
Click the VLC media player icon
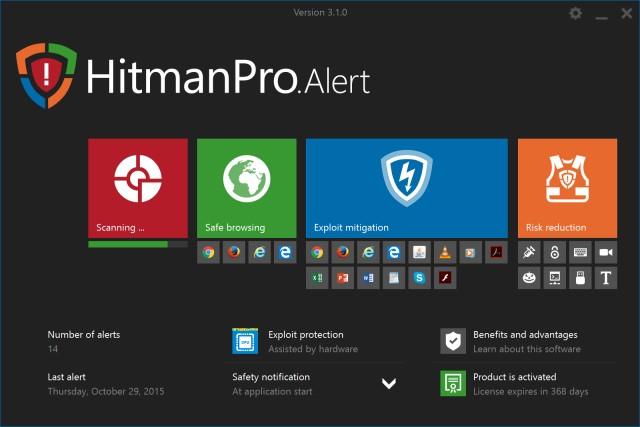click(x=444, y=253)
